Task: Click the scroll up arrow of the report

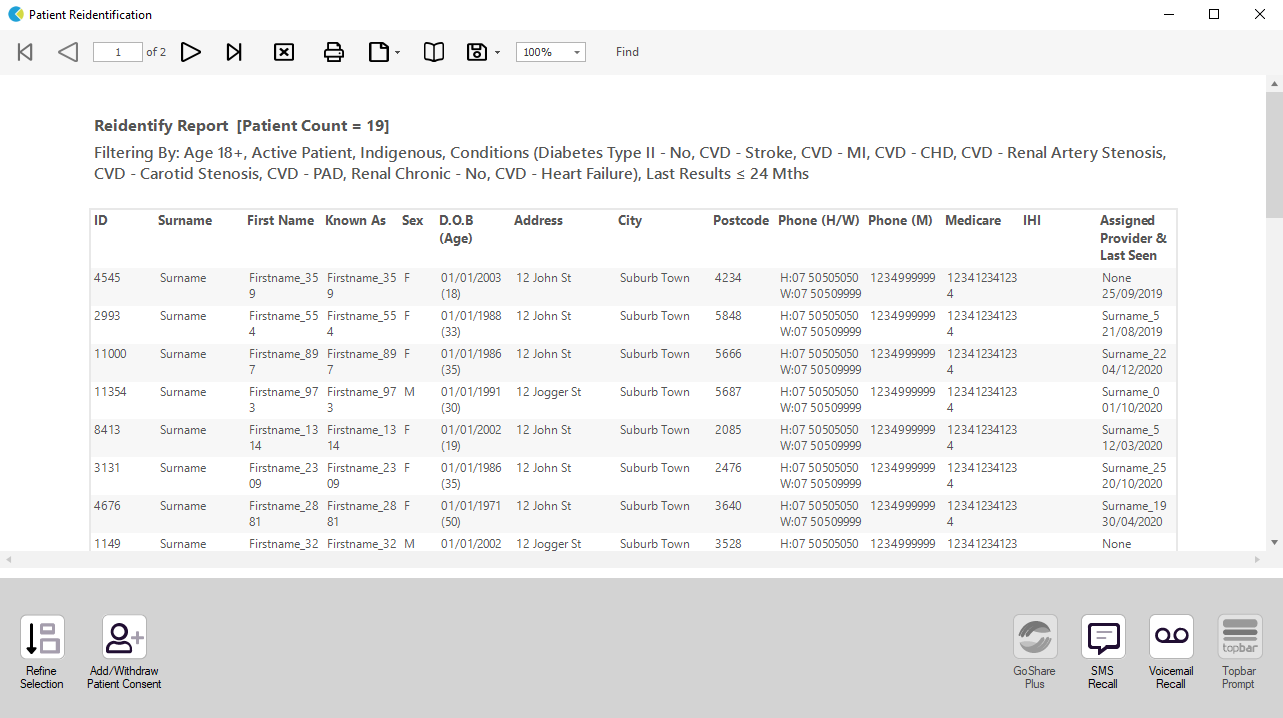Action: pos(1274,83)
